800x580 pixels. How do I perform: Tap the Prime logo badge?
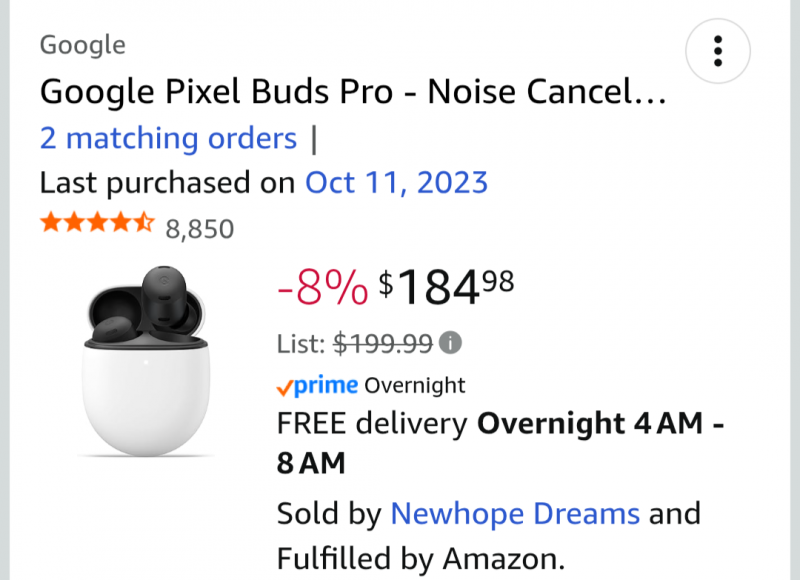click(317, 385)
